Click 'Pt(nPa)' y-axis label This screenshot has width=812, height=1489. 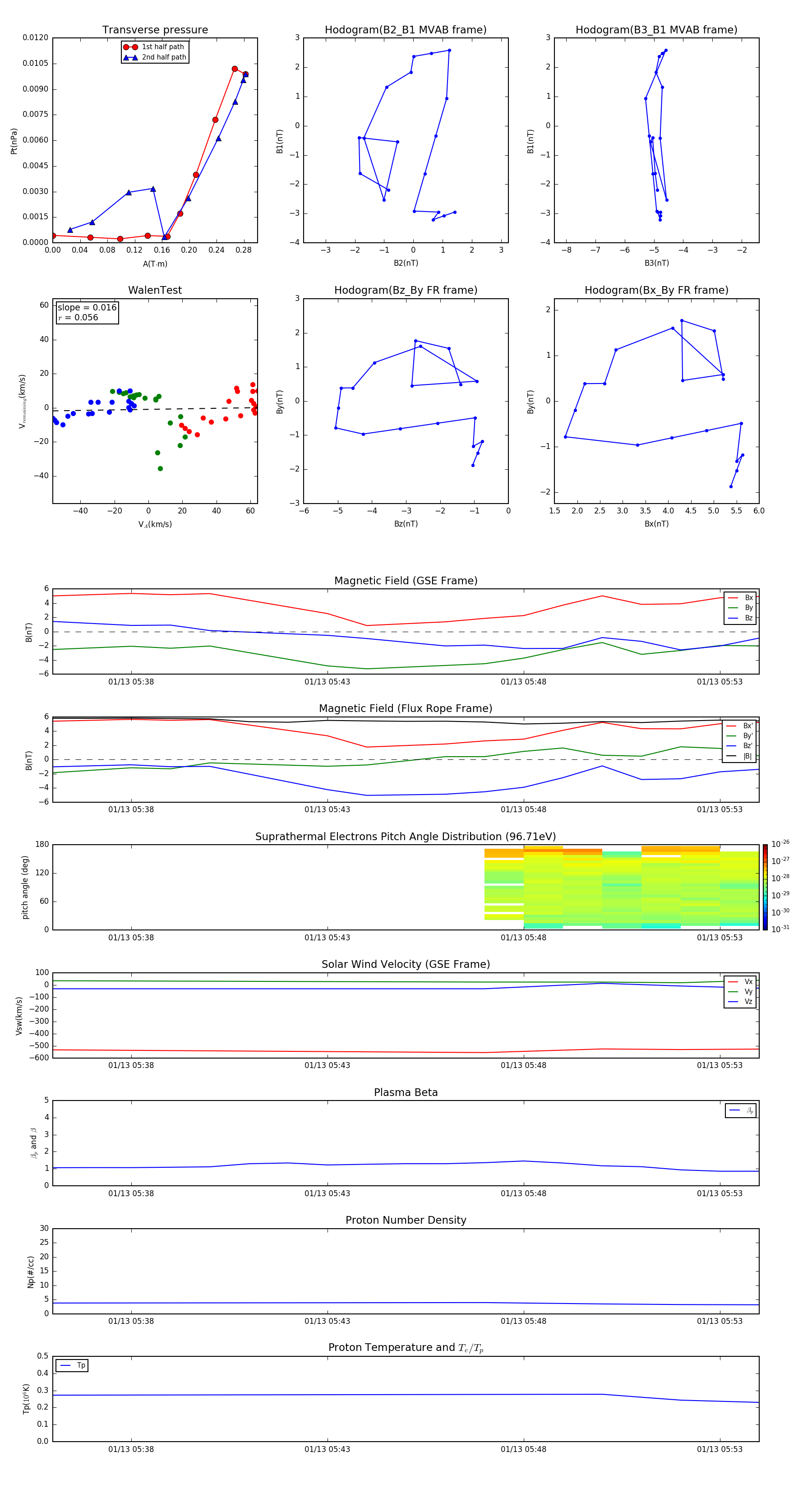click(14, 140)
